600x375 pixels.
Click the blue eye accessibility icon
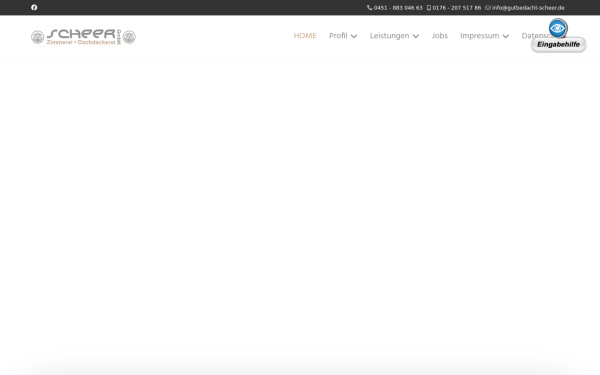pyautogui.click(x=558, y=28)
